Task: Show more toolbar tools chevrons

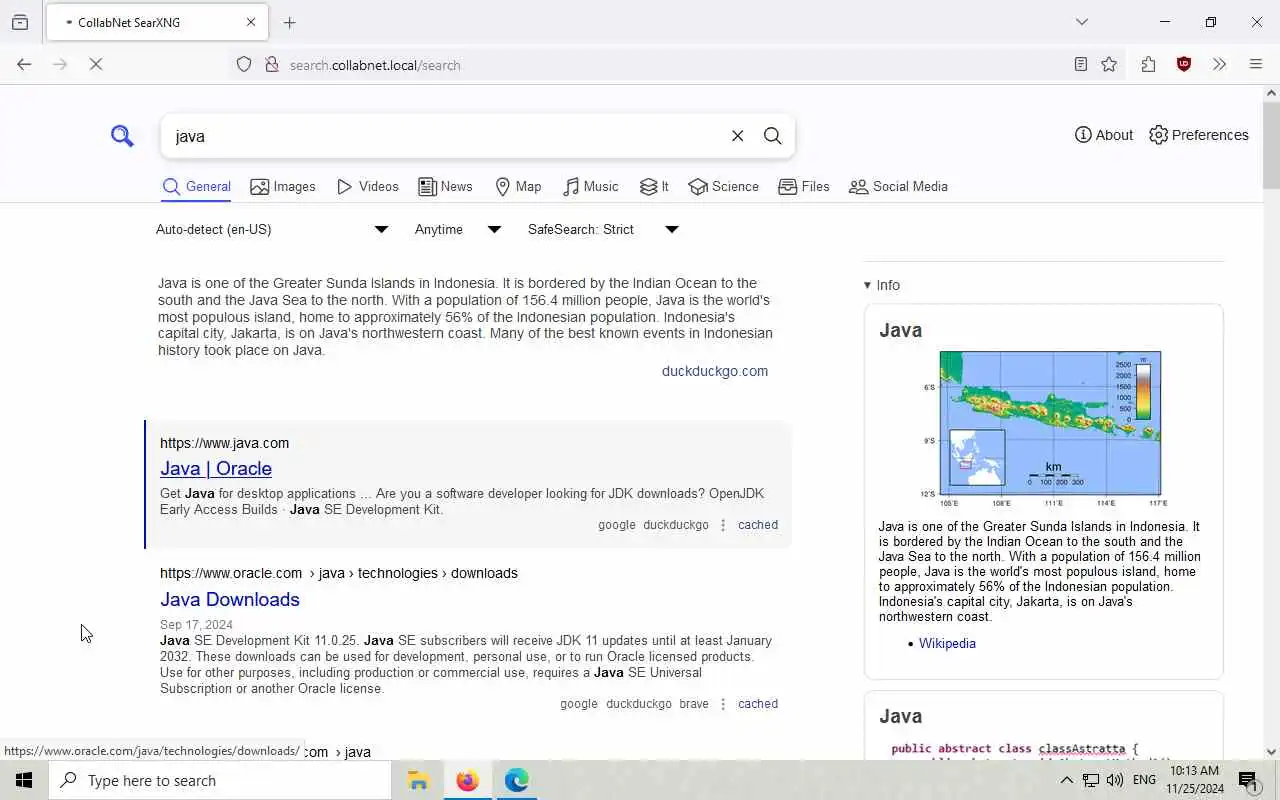Action: coord(1219,64)
